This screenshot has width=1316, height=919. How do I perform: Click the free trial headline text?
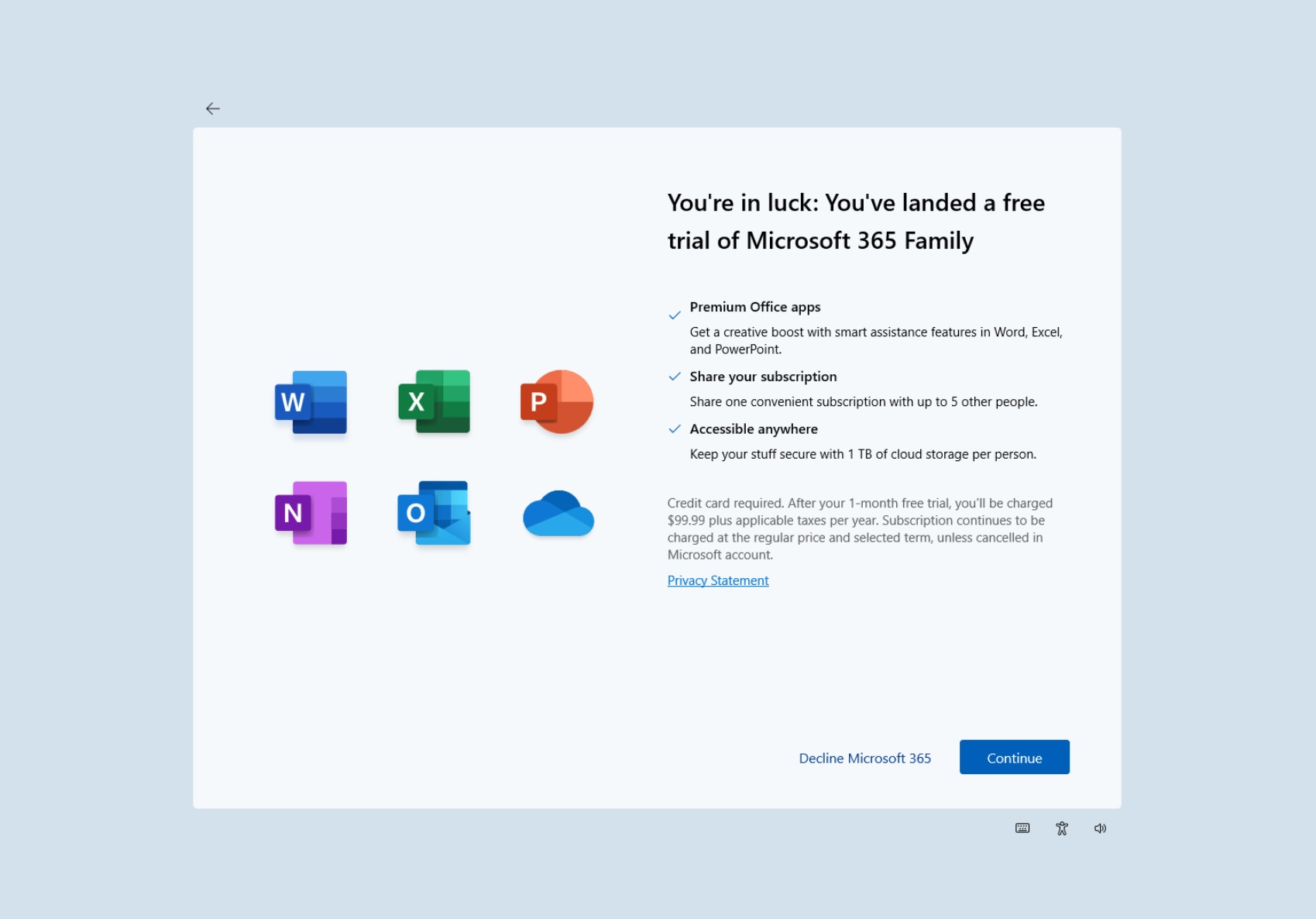coord(856,221)
